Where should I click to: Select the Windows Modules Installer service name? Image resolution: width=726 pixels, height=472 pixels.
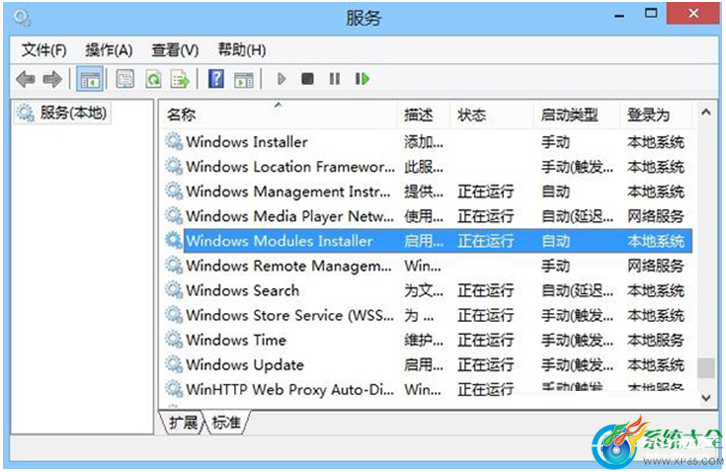(280, 241)
